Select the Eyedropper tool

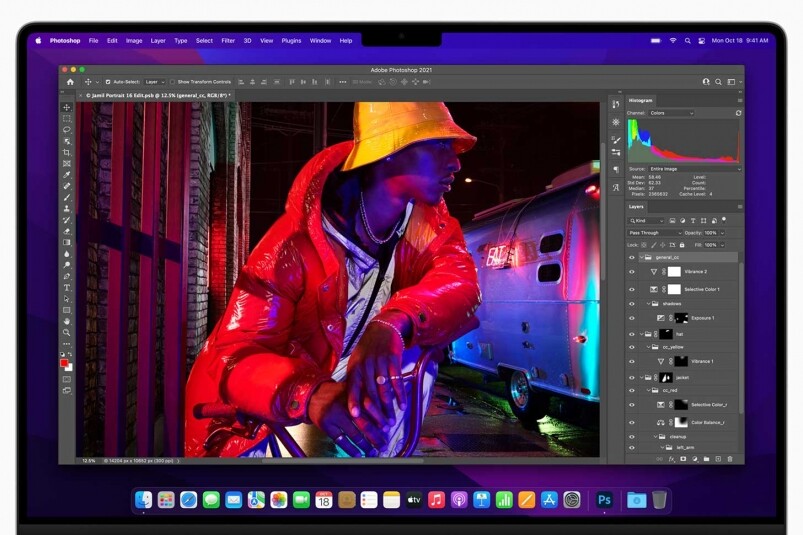[x=67, y=175]
